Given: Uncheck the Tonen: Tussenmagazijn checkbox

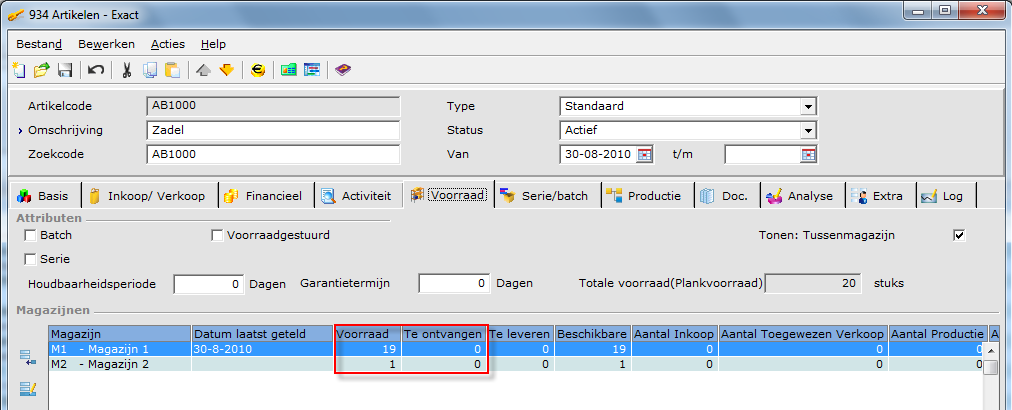Looking at the screenshot, I should click(960, 235).
